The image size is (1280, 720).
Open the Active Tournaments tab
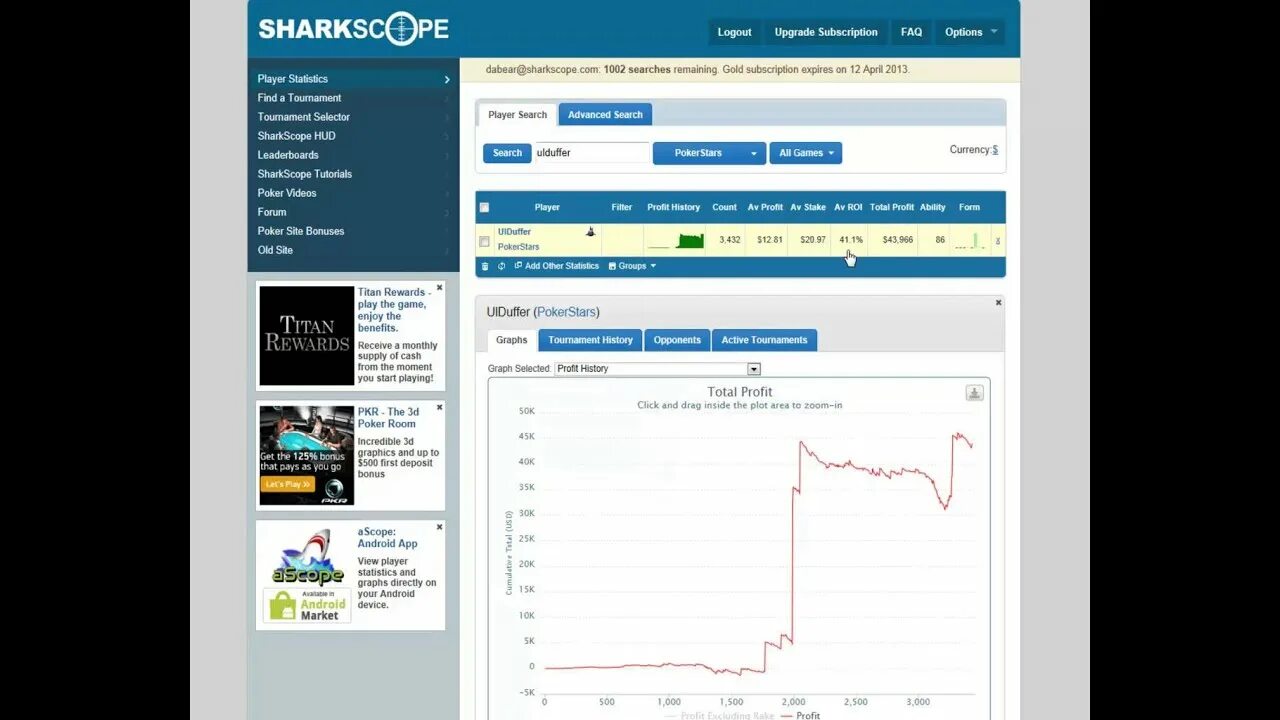[765, 340]
